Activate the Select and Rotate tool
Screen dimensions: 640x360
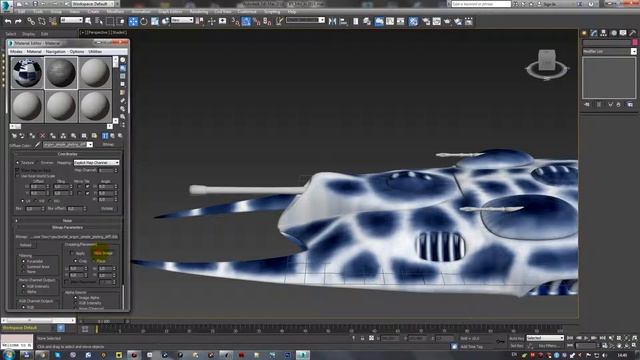(x=144, y=21)
